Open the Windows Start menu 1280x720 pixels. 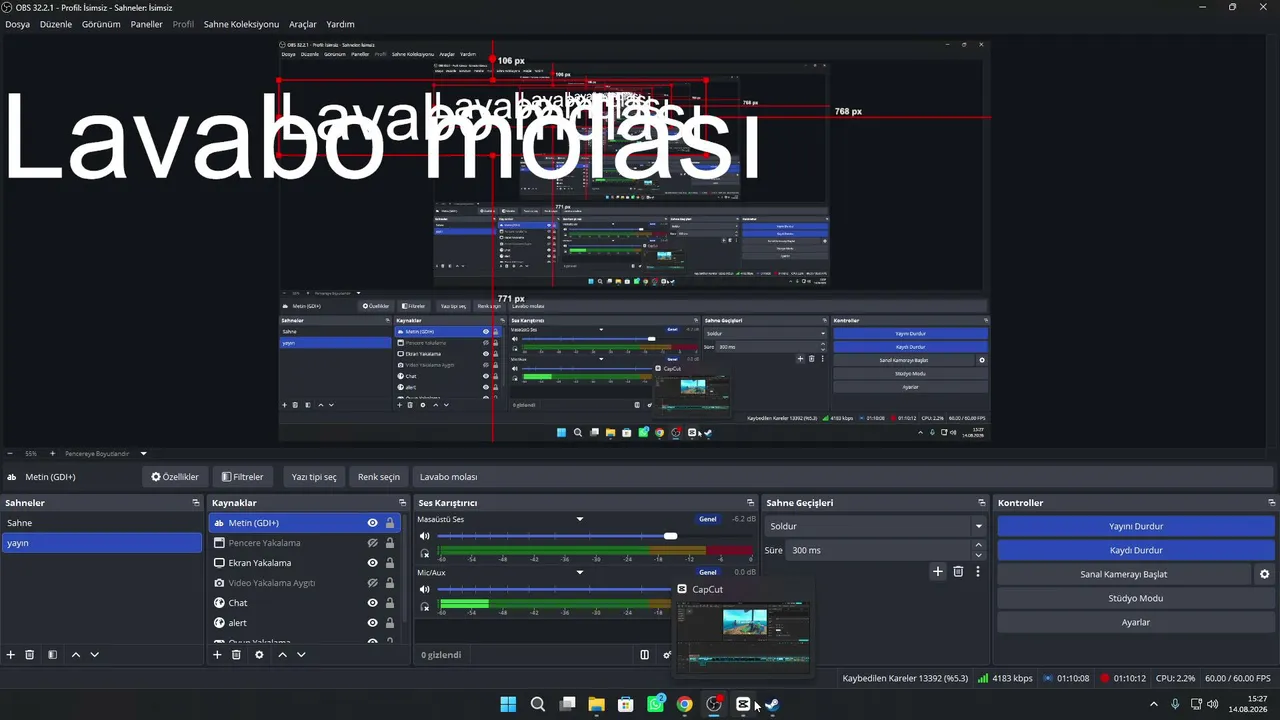point(508,704)
